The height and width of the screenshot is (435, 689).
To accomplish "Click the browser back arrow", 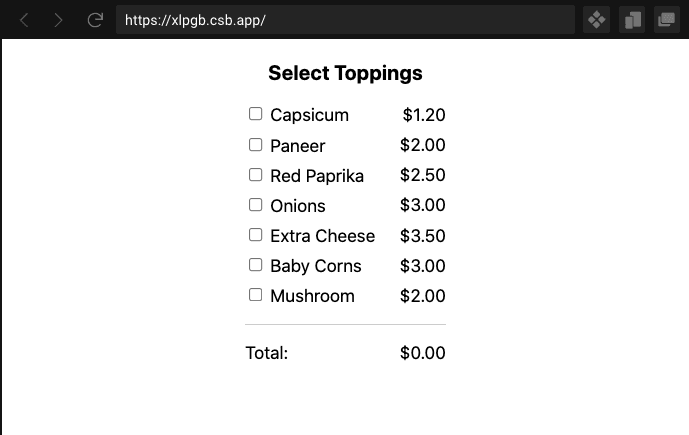I will click(25, 20).
